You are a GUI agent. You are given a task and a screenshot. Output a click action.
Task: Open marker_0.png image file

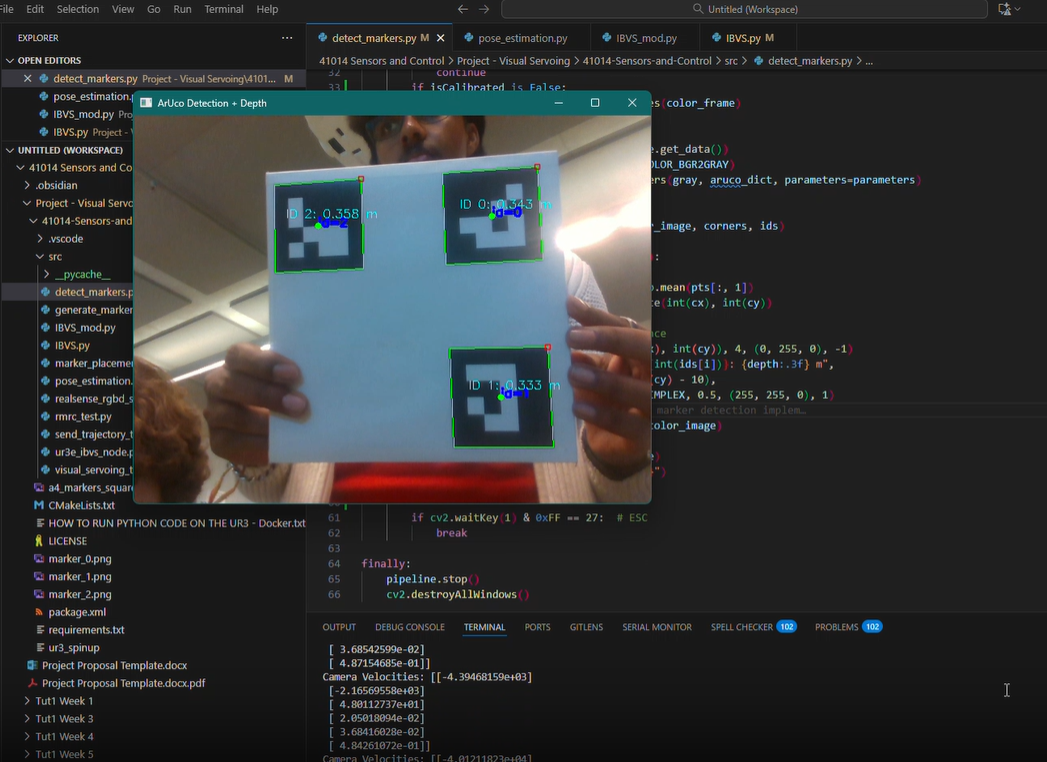[79, 559]
